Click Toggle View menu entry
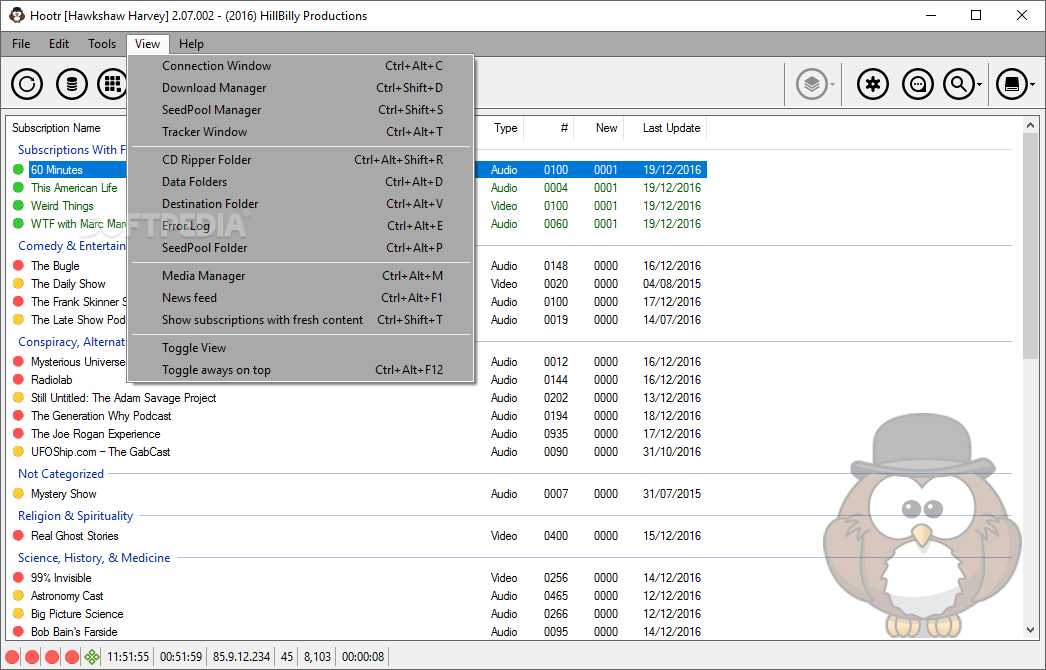 301,348
